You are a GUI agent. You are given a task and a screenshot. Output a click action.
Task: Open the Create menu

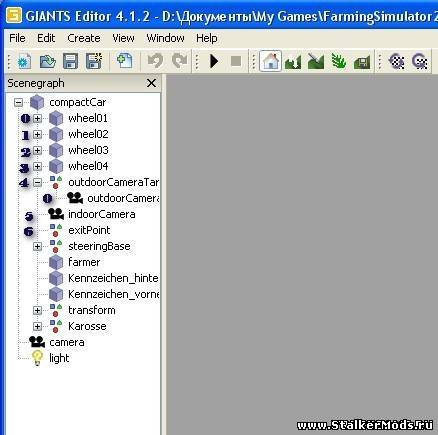coord(84,38)
